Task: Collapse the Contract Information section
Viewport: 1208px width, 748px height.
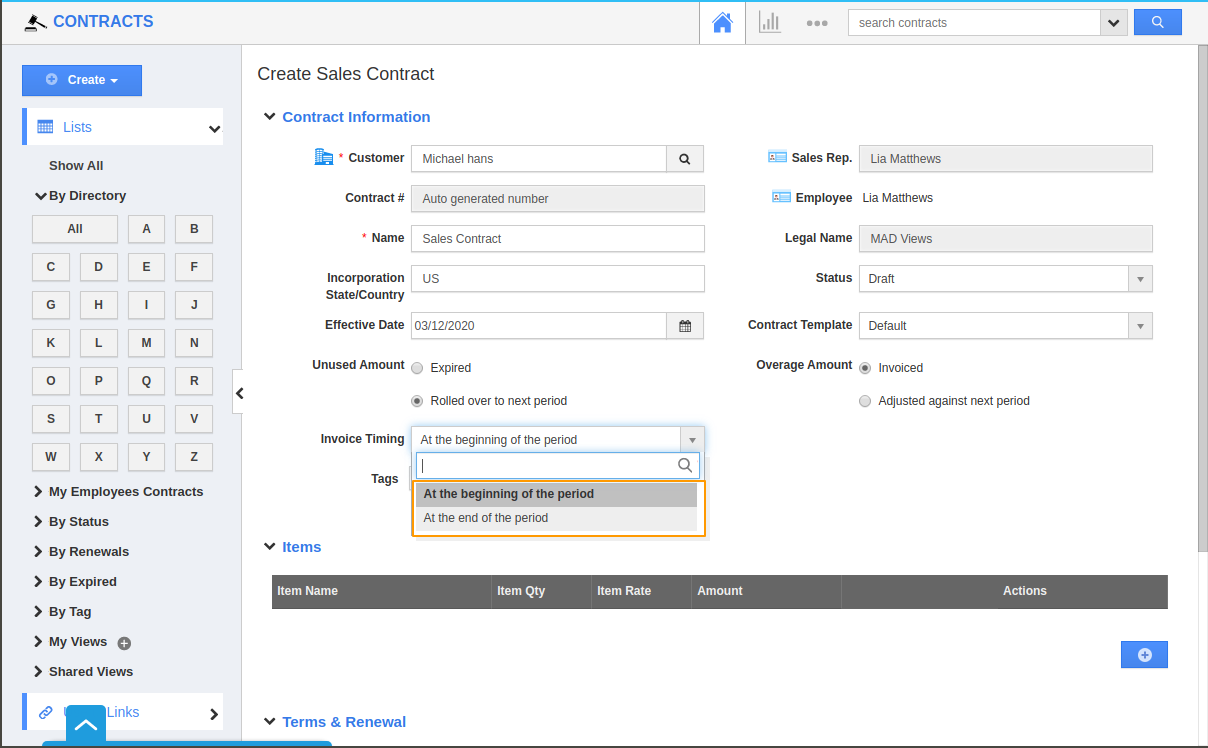Action: tap(269, 116)
